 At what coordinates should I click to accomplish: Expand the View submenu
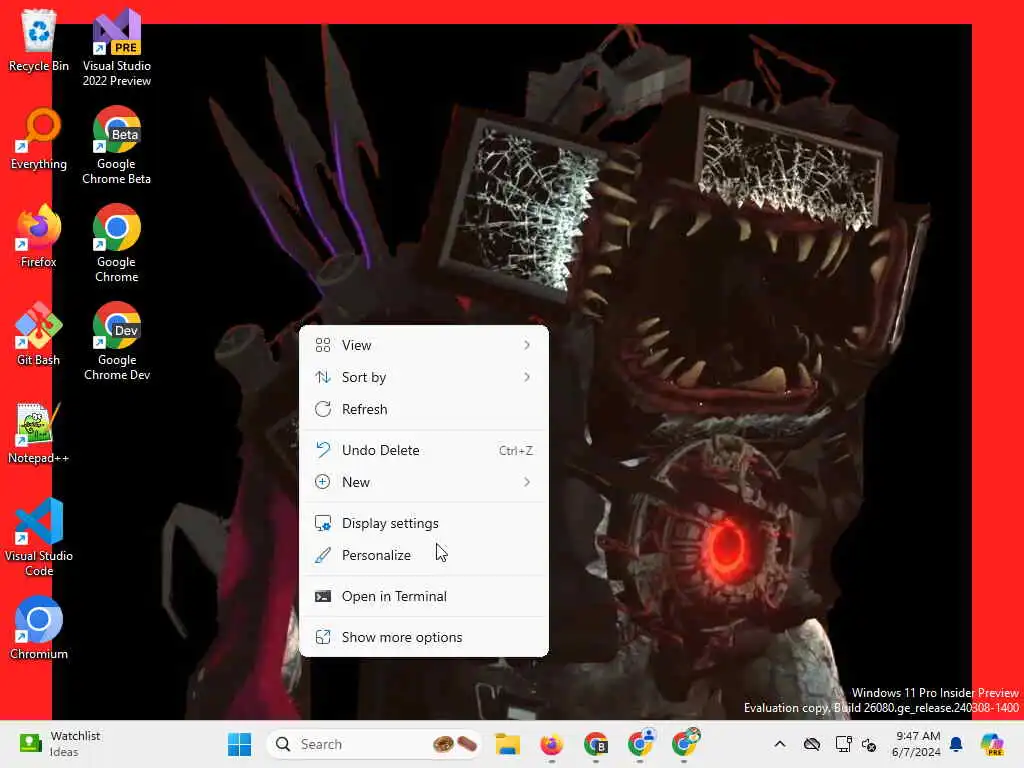click(423, 345)
